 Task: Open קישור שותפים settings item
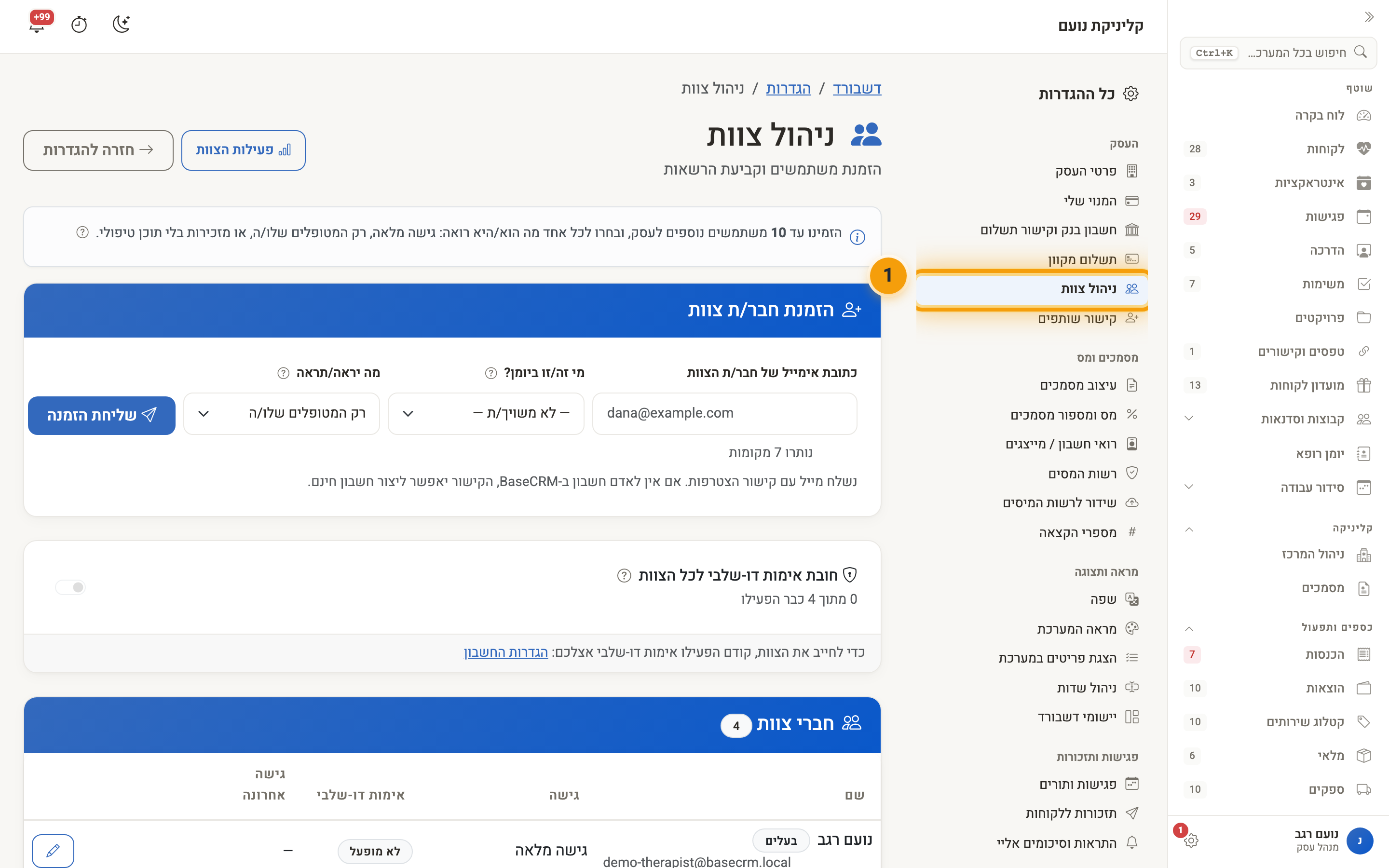[x=1032, y=319]
